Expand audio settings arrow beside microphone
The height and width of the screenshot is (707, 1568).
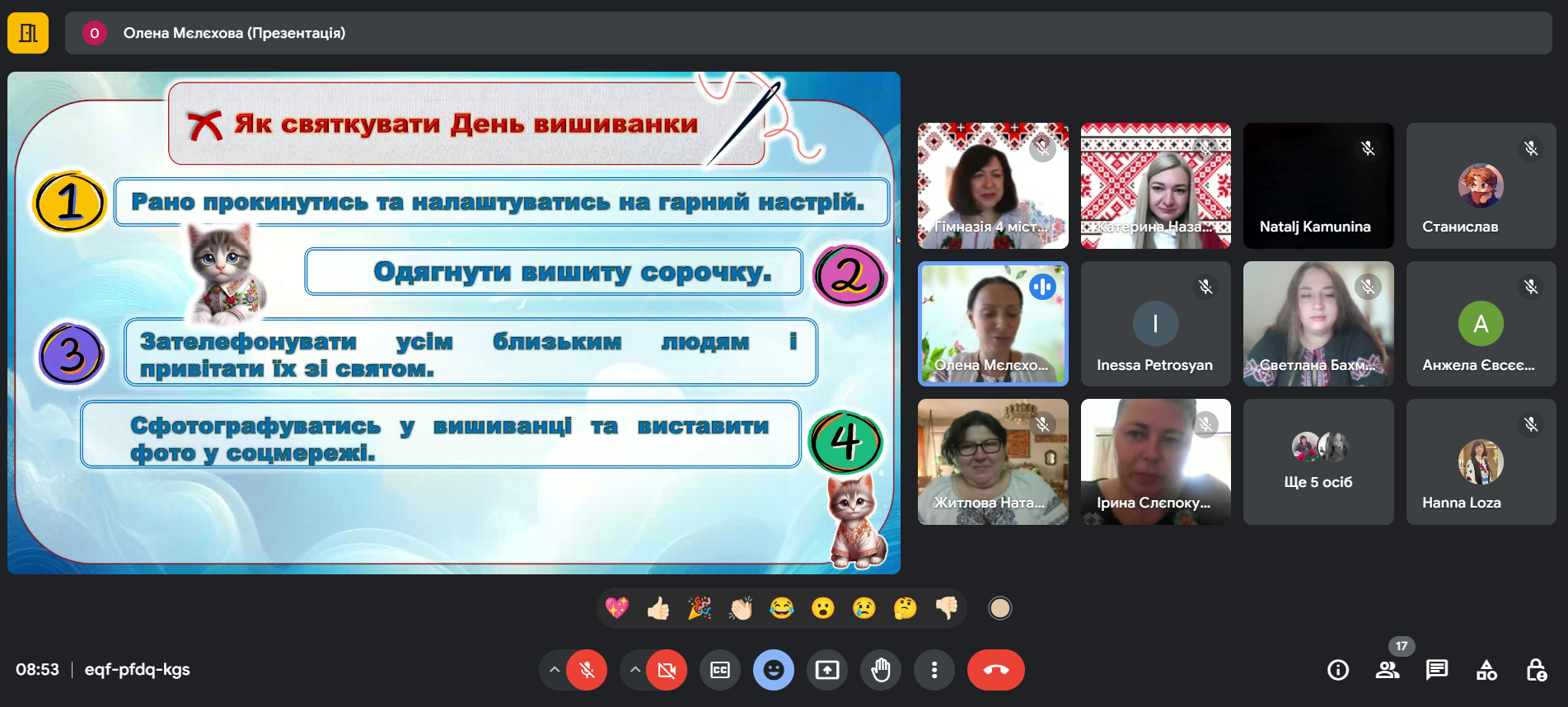555,670
